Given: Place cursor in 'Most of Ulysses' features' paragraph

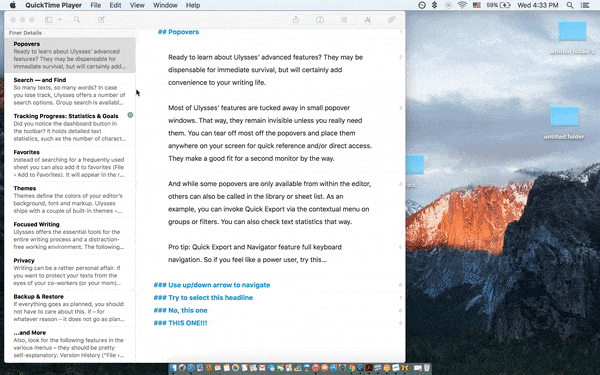Looking at the screenshot, I should [x=270, y=133].
